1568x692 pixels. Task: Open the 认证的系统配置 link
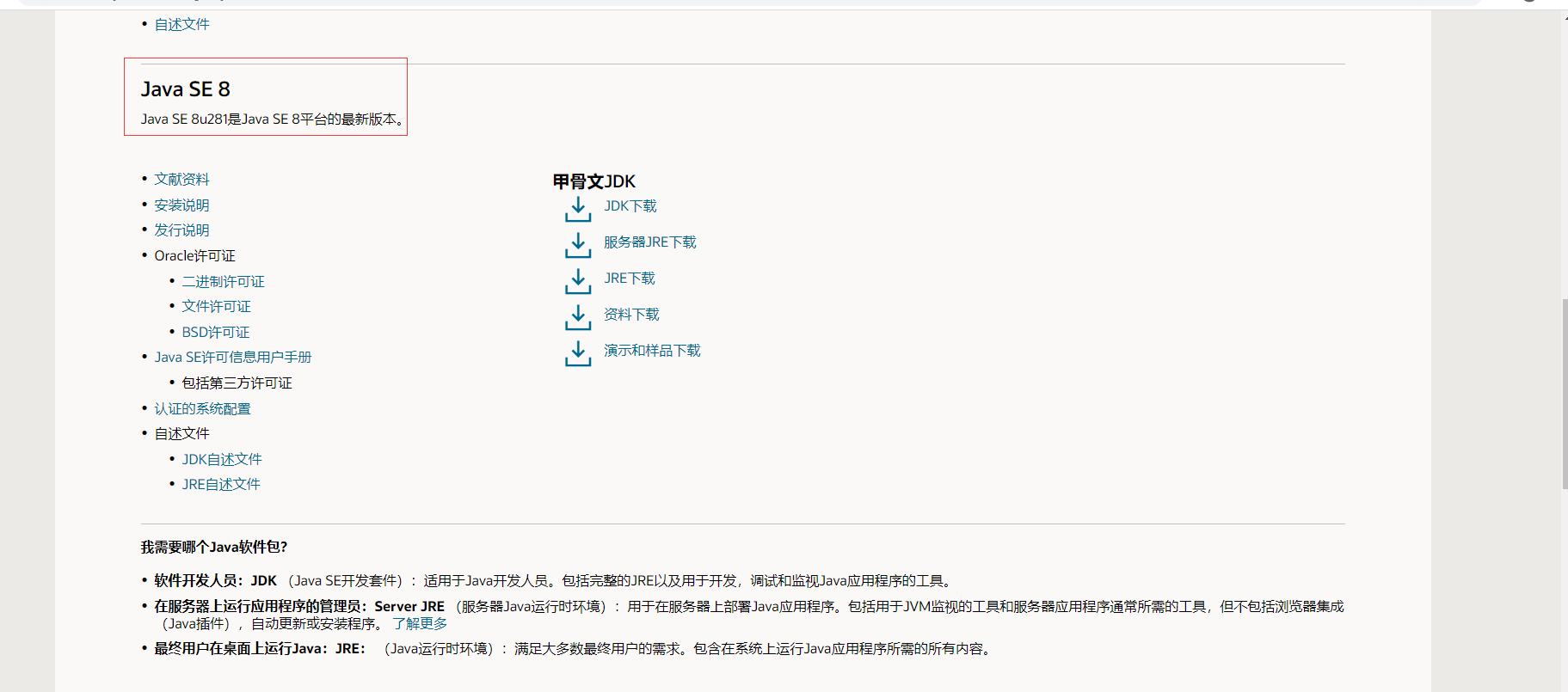click(202, 409)
